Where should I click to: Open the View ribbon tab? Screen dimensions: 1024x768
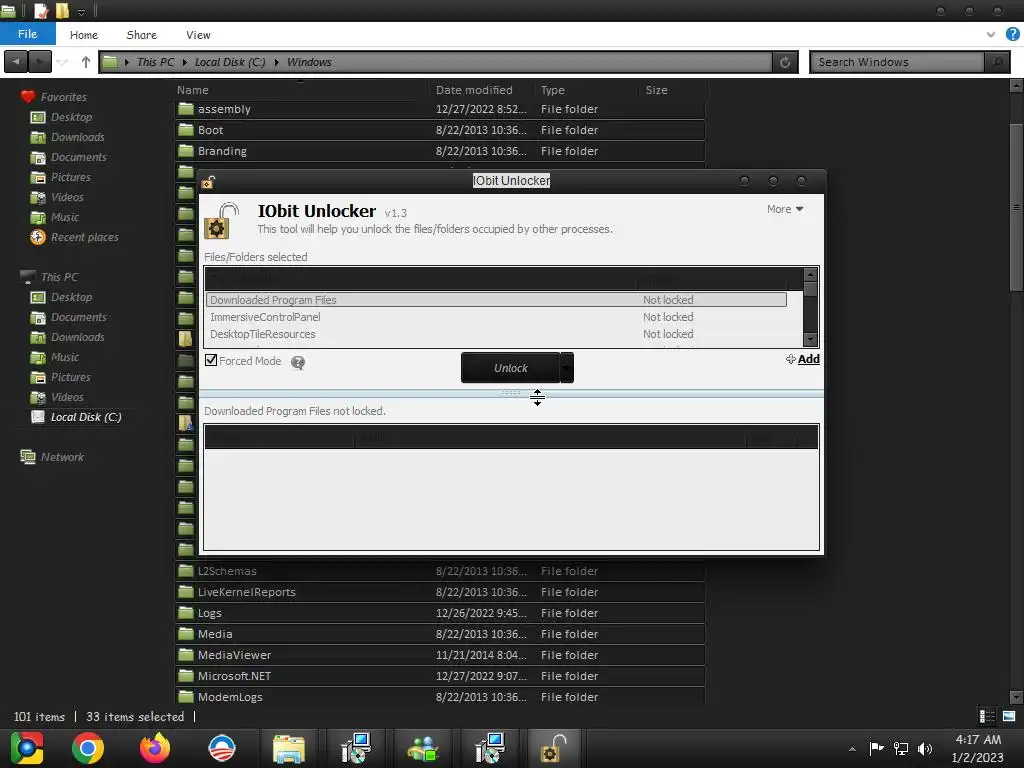(x=198, y=35)
